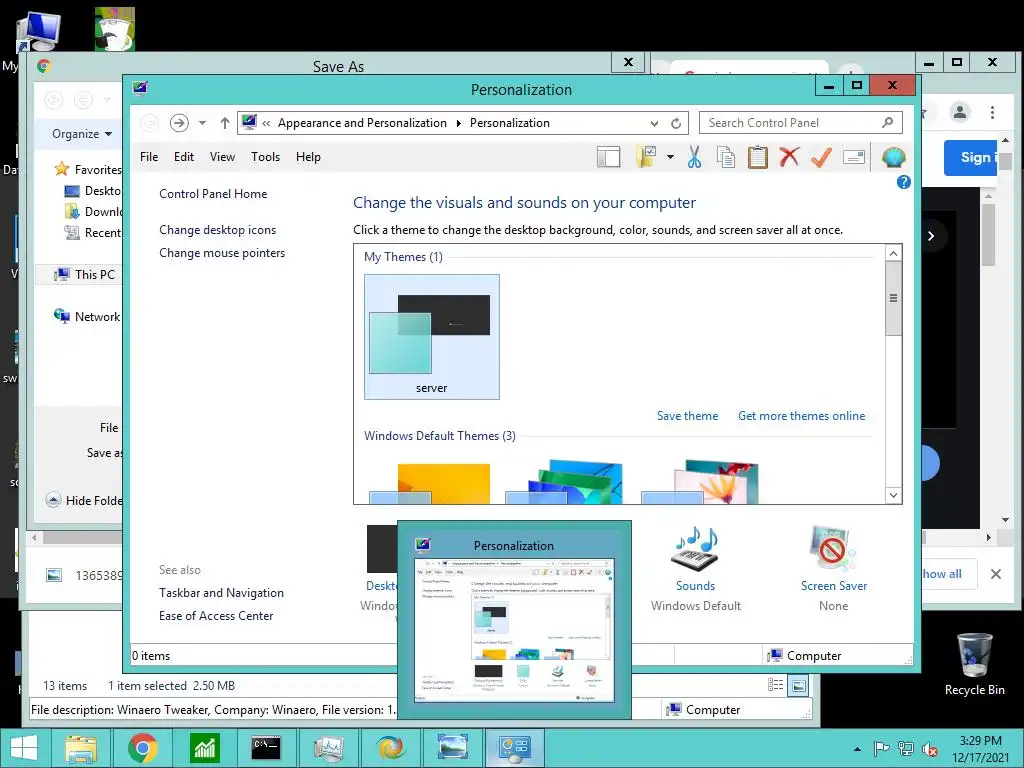The image size is (1024, 768).
Task: Click the green chart app on taskbar
Action: click(x=204, y=748)
